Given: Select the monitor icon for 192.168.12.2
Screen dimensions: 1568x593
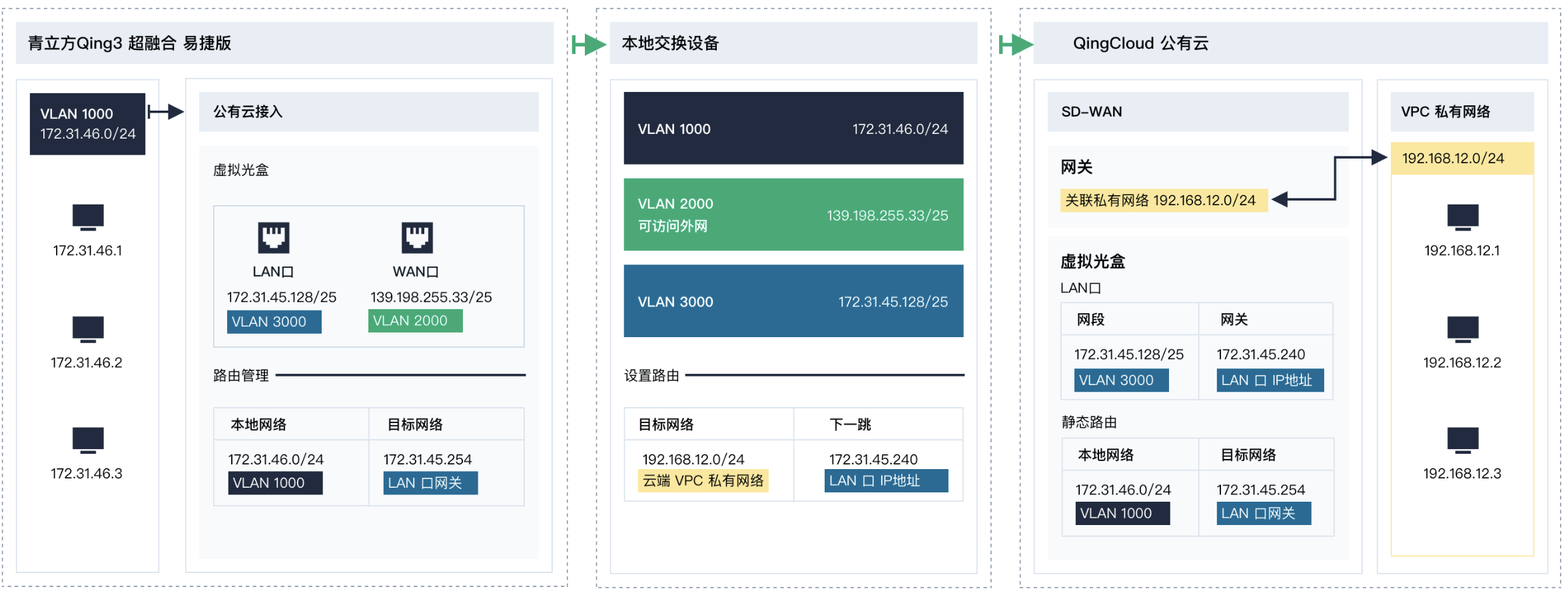Looking at the screenshot, I should point(1463,329).
